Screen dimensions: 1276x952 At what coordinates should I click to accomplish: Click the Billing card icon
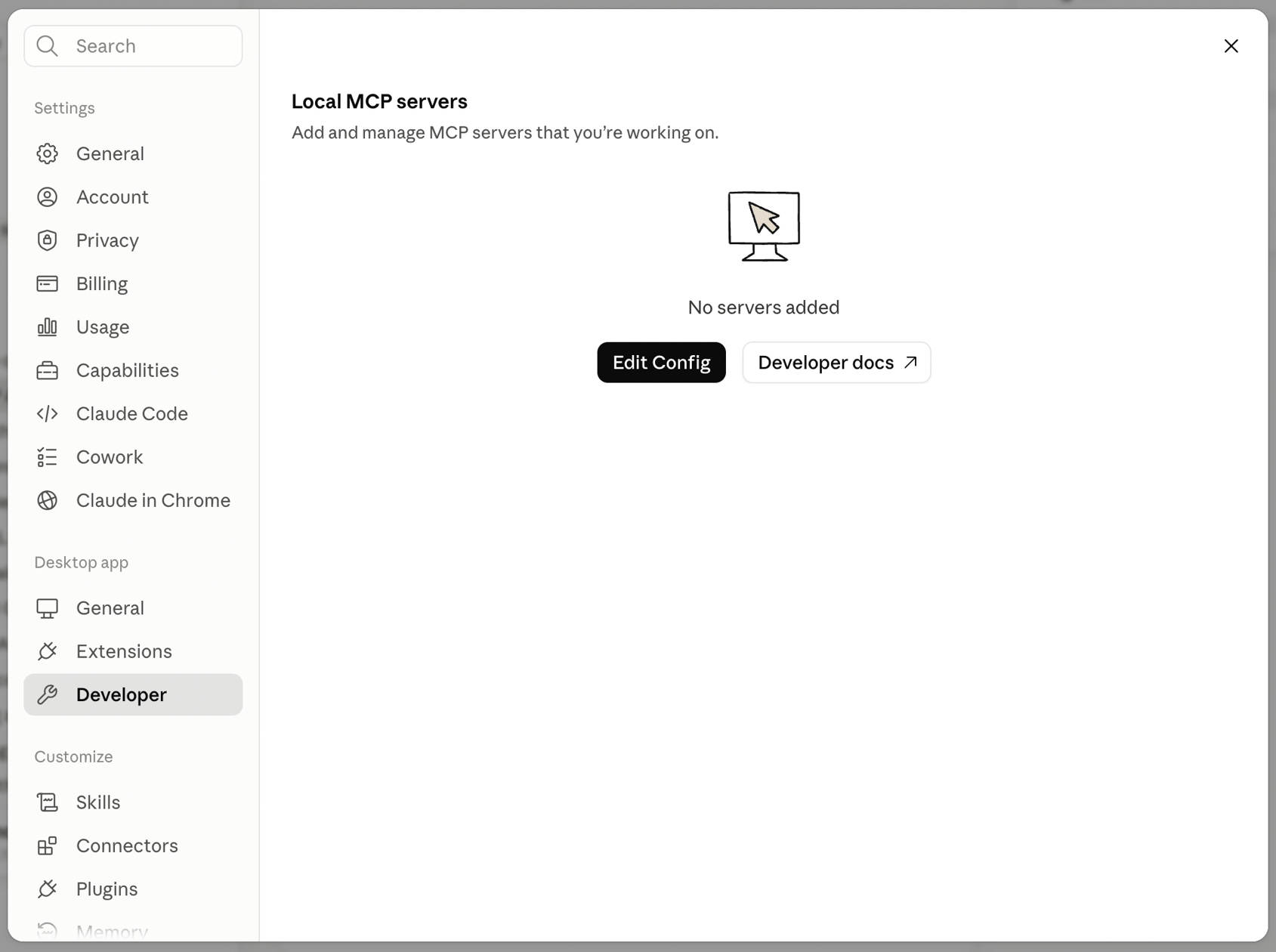(x=47, y=283)
